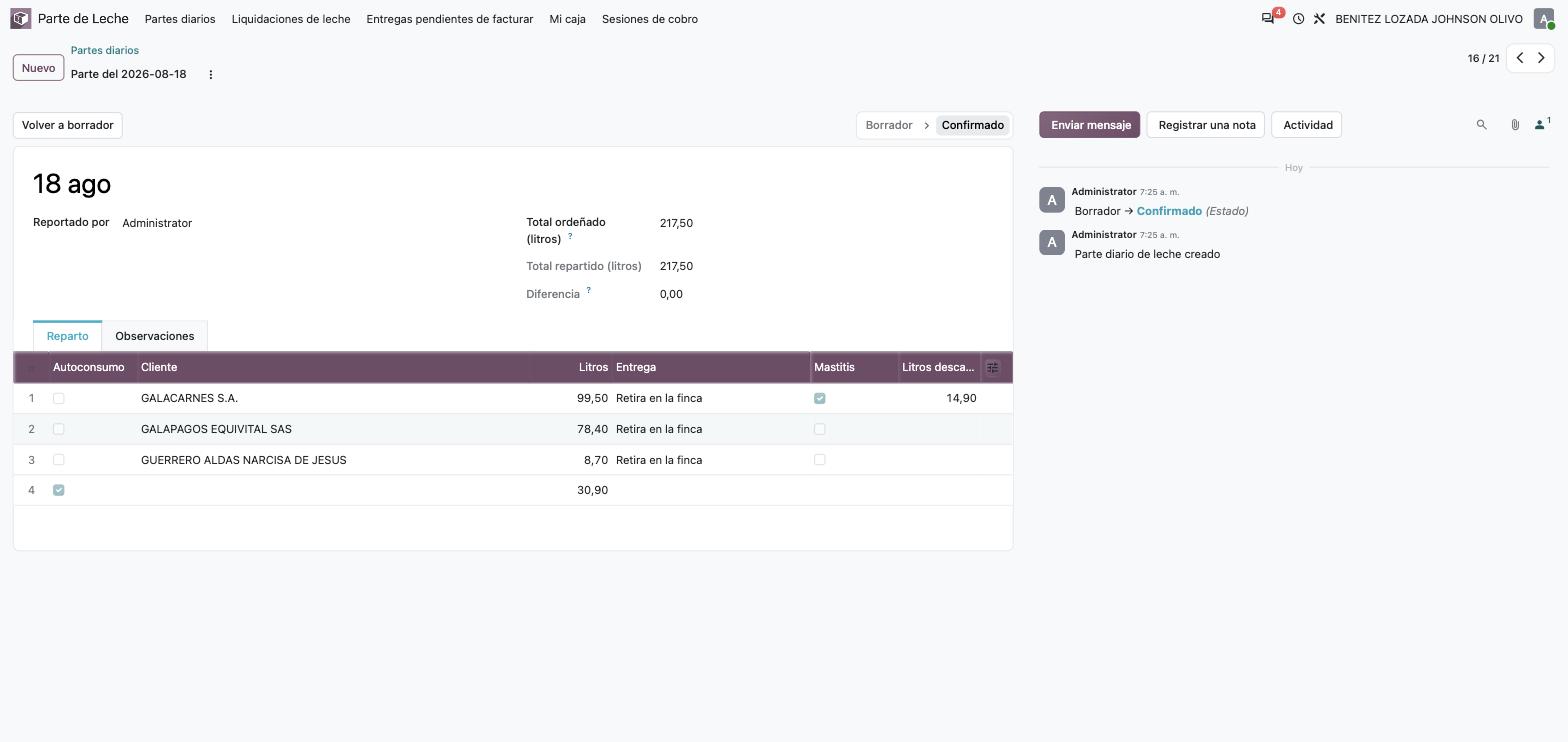Switch to the Observaciones tab
1568x742 pixels.
click(x=155, y=336)
